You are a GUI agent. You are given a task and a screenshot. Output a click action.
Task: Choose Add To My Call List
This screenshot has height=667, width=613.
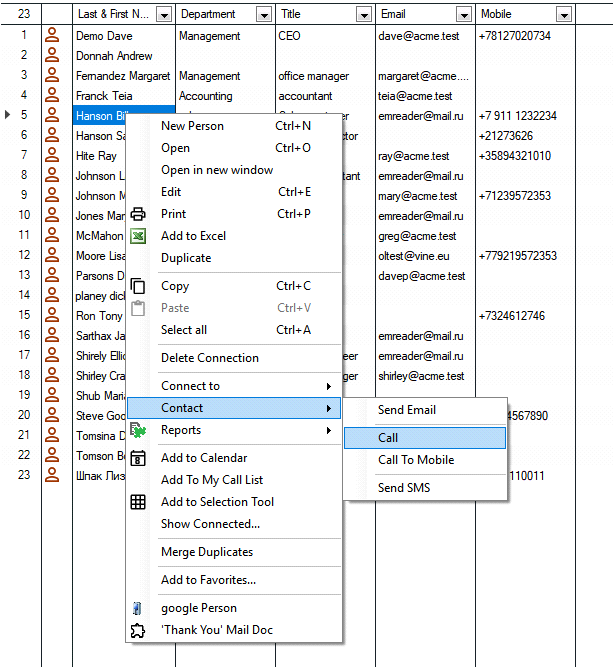click(x=234, y=480)
